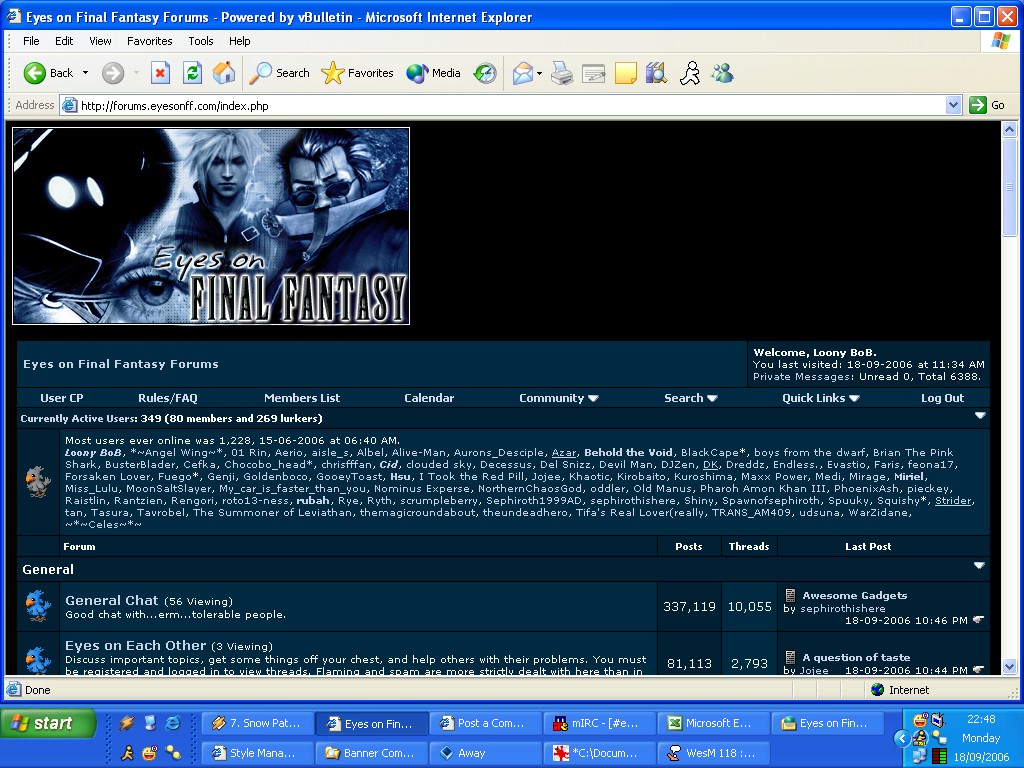This screenshot has width=1024, height=768.
Task: Open the General Chat forum
Action: tap(112, 600)
